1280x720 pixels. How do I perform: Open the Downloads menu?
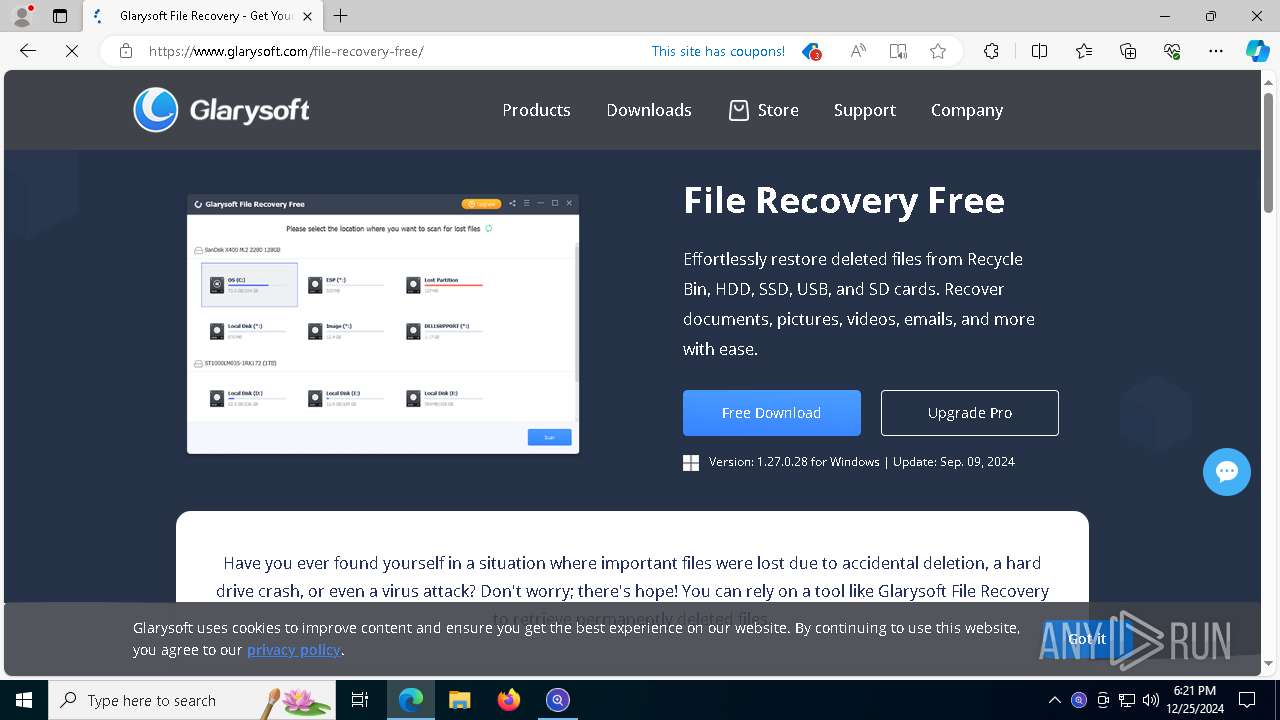[649, 110]
